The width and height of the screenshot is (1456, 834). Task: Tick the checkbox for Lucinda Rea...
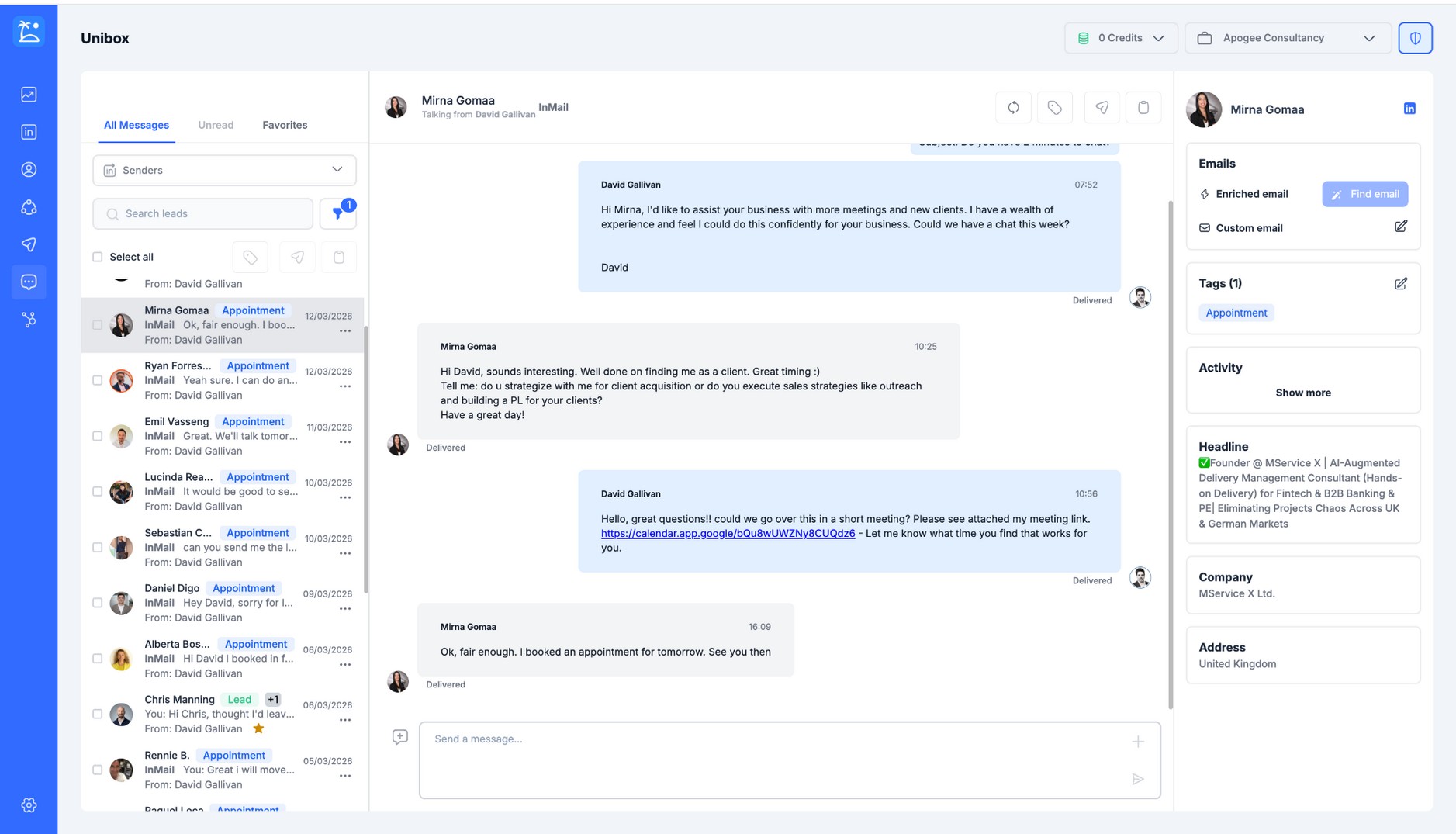click(98, 492)
